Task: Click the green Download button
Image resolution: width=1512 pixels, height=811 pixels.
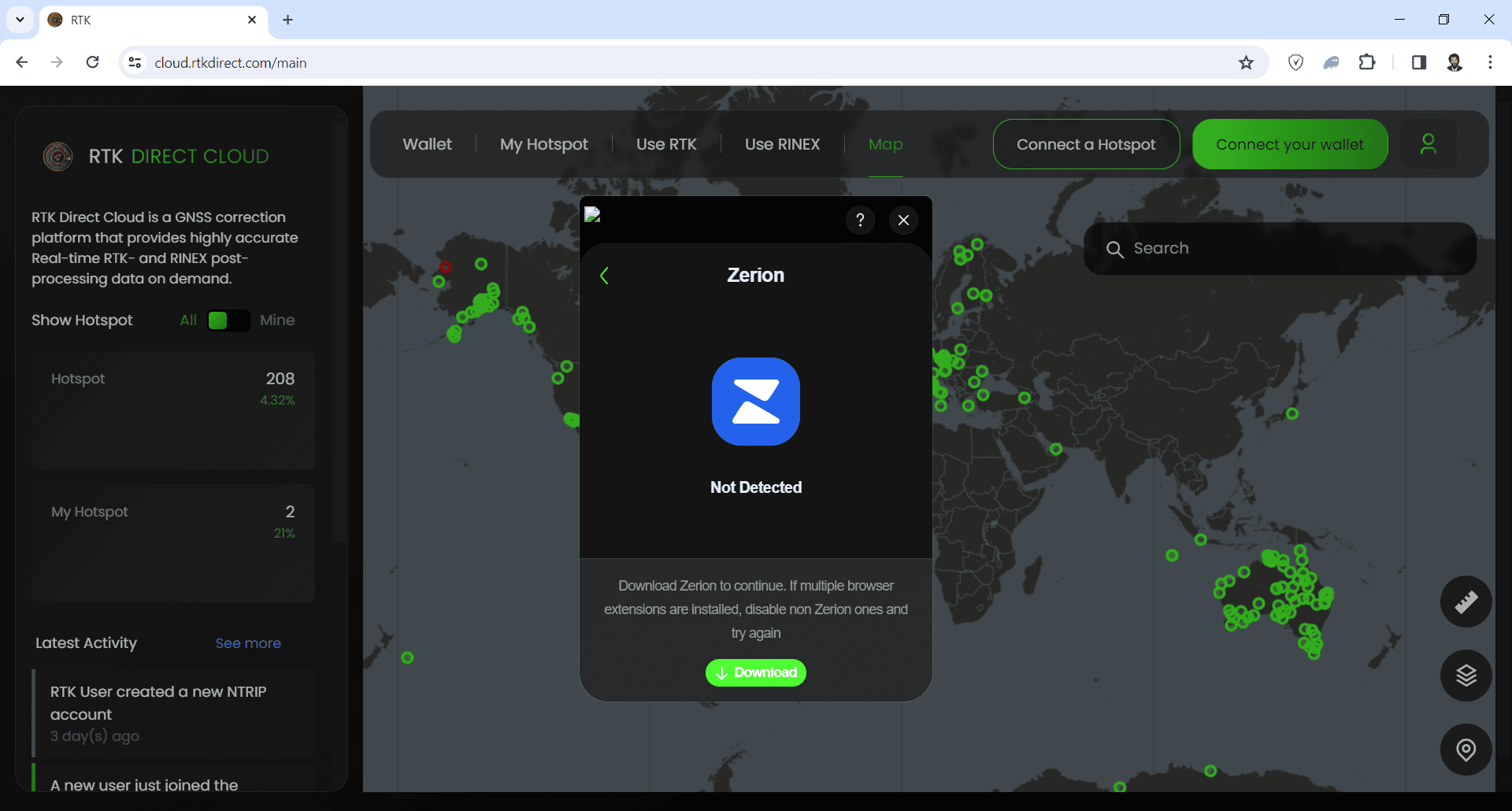Action: point(756,672)
